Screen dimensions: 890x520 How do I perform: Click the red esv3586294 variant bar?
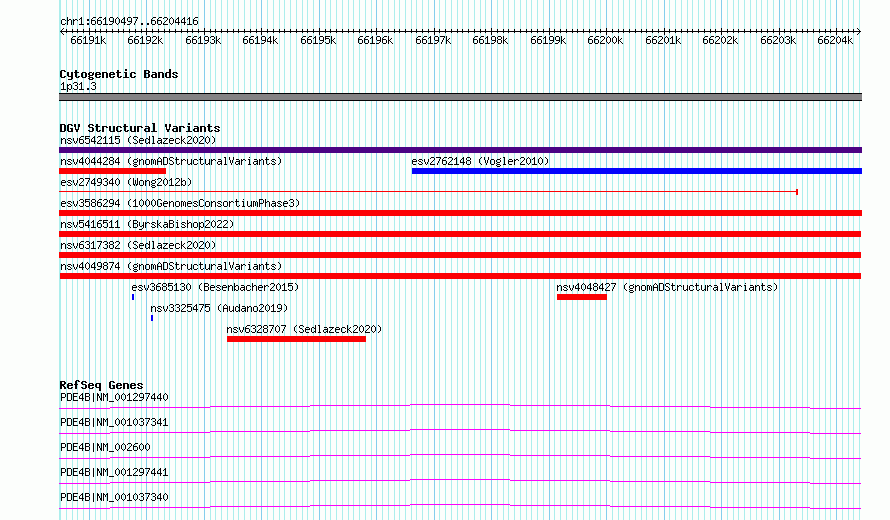tap(460, 213)
